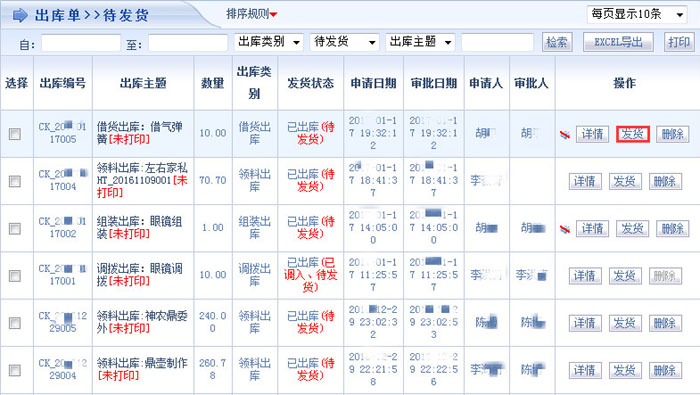Click the red-blue icon in row 17005

click(x=565, y=134)
